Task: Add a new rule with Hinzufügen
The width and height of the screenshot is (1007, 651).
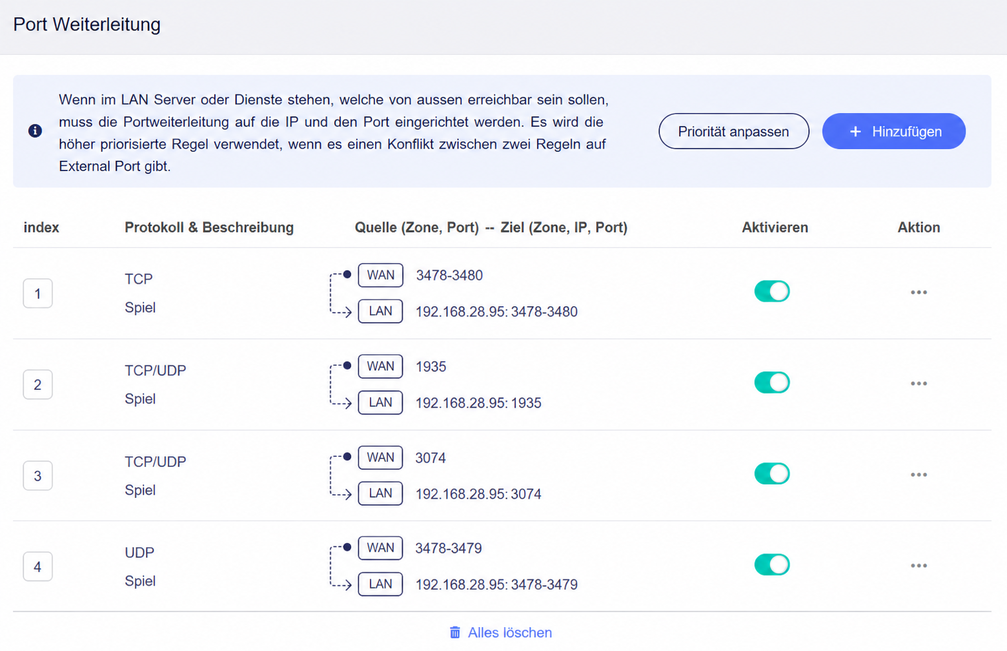Action: pos(894,132)
